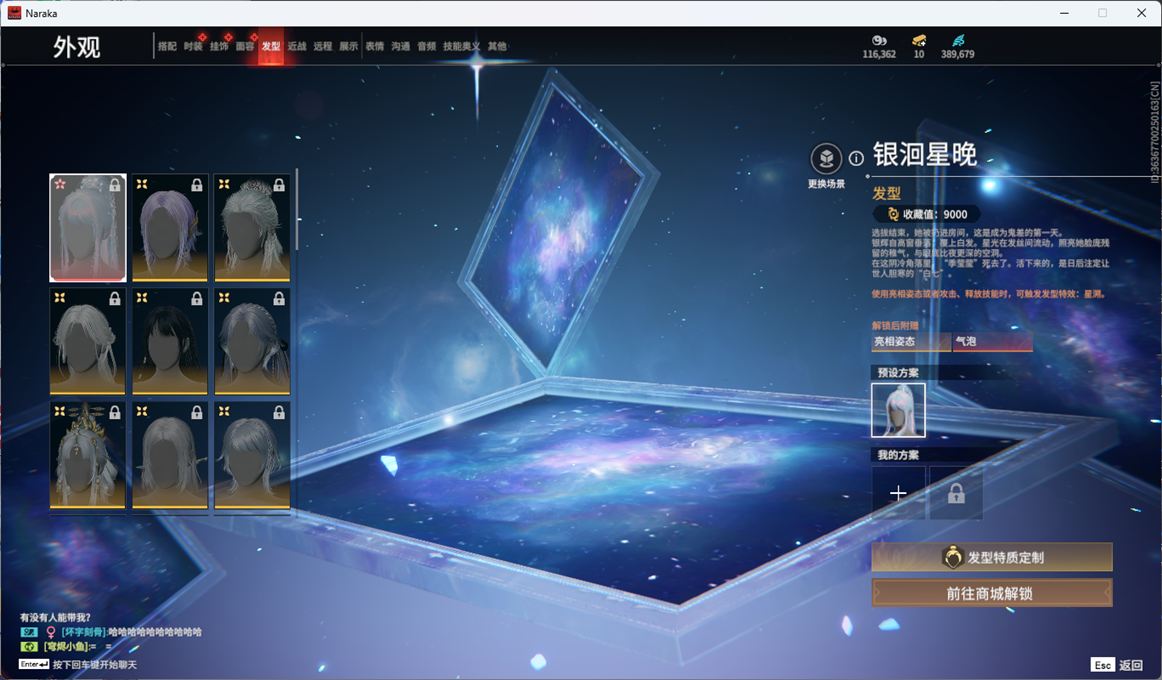Click the Naraka app icon in title bar
Image resolution: width=1162 pixels, height=680 pixels.
coord(14,13)
